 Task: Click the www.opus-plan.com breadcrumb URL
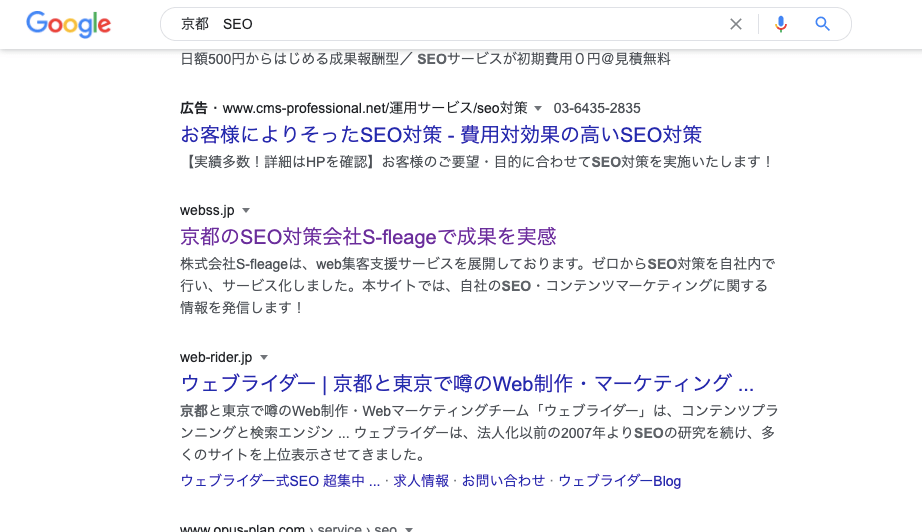click(288, 528)
